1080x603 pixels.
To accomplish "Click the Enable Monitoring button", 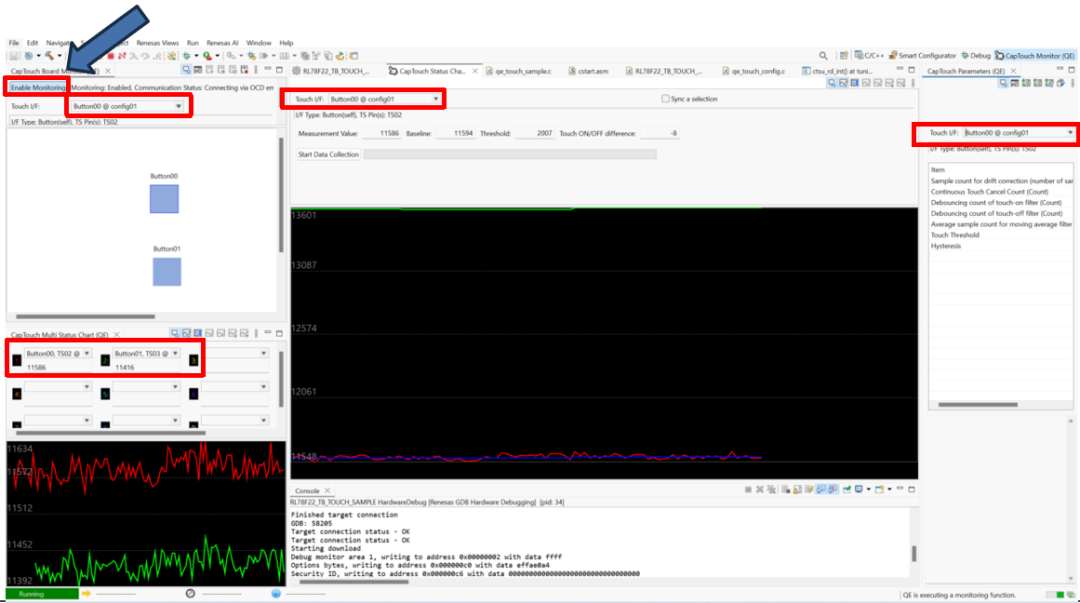I will click(38, 88).
